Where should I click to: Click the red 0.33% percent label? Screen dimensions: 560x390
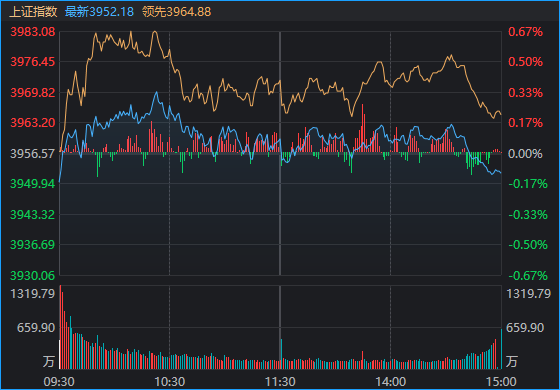click(525, 93)
